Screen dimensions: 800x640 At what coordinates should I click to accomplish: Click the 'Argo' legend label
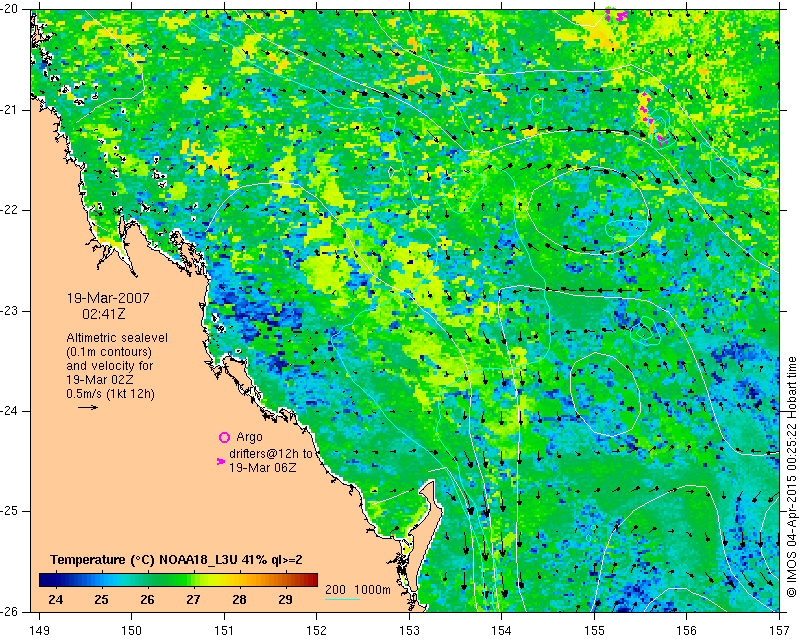249,437
